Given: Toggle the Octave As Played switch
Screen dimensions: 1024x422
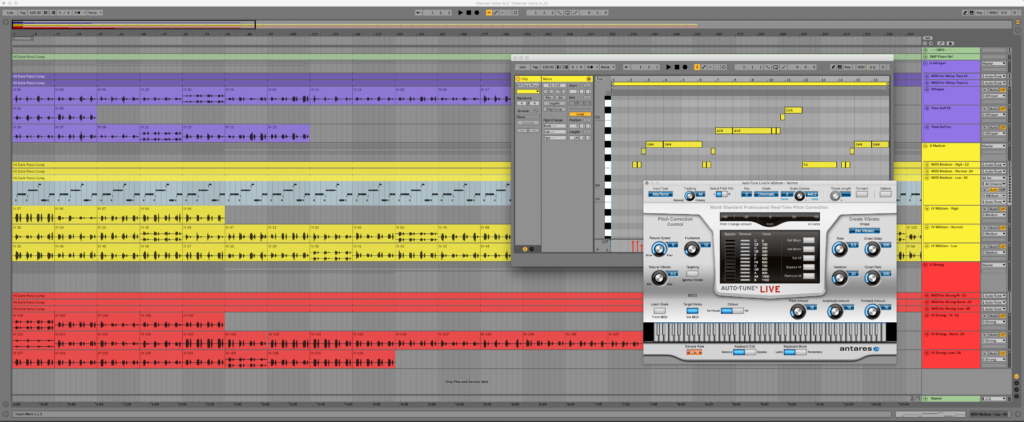Looking at the screenshot, I should coord(731,310).
